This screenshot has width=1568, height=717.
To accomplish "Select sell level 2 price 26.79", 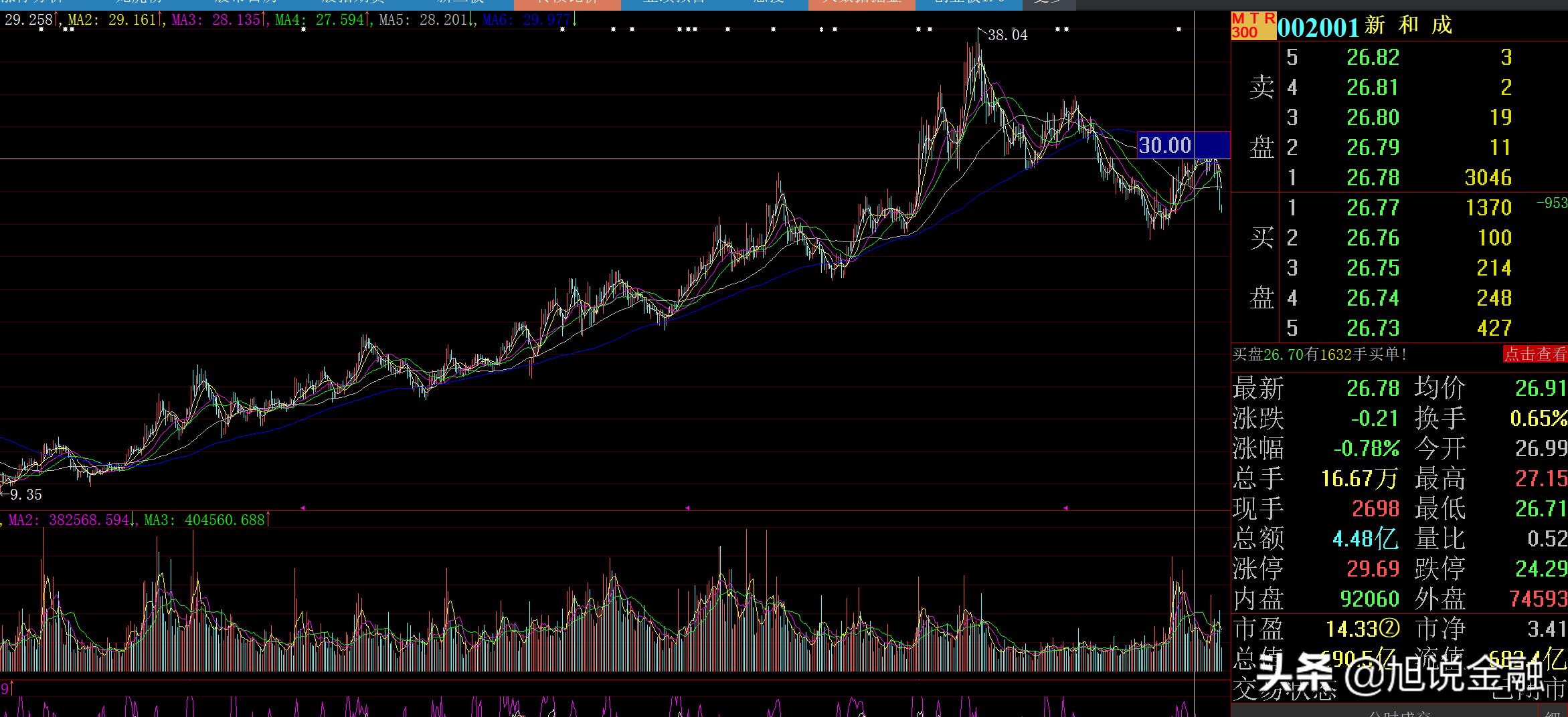I will tap(1373, 148).
